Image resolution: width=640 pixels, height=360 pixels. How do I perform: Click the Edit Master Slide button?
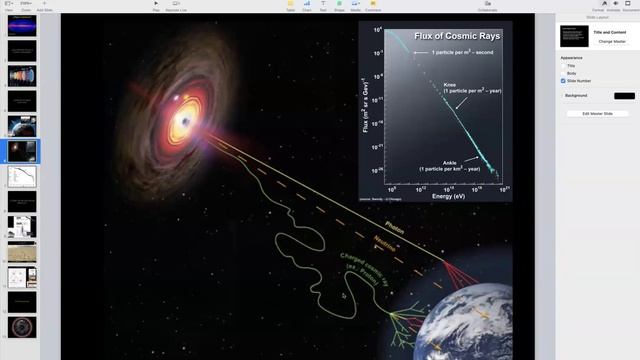tap(597, 113)
